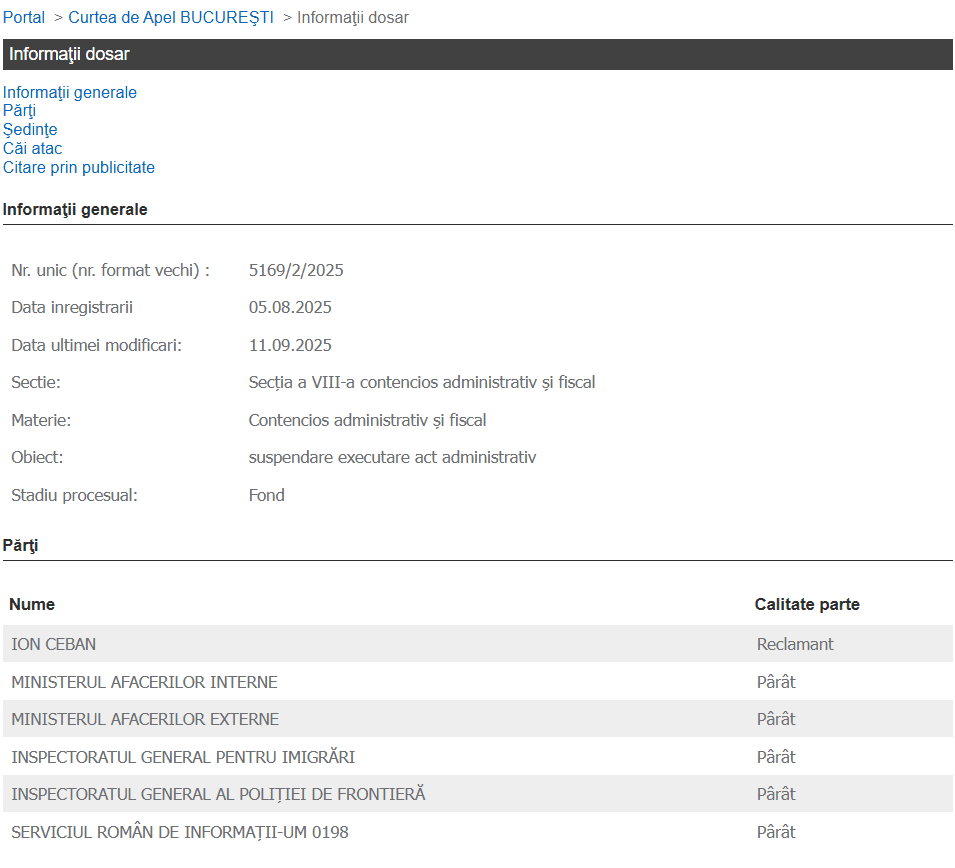Go to Curtea de Apel BUCUREȘTI page
955x868 pixels.
point(171,18)
